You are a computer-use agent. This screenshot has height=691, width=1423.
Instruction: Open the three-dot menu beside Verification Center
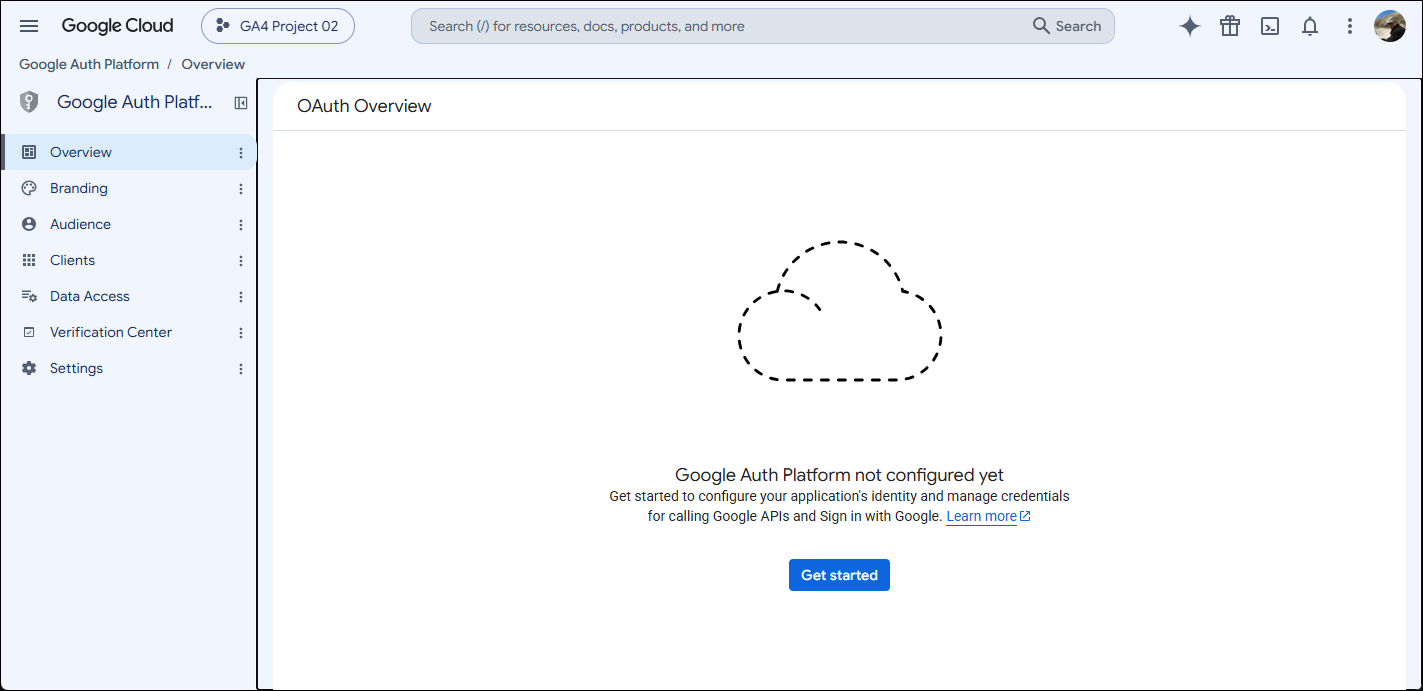tap(241, 333)
